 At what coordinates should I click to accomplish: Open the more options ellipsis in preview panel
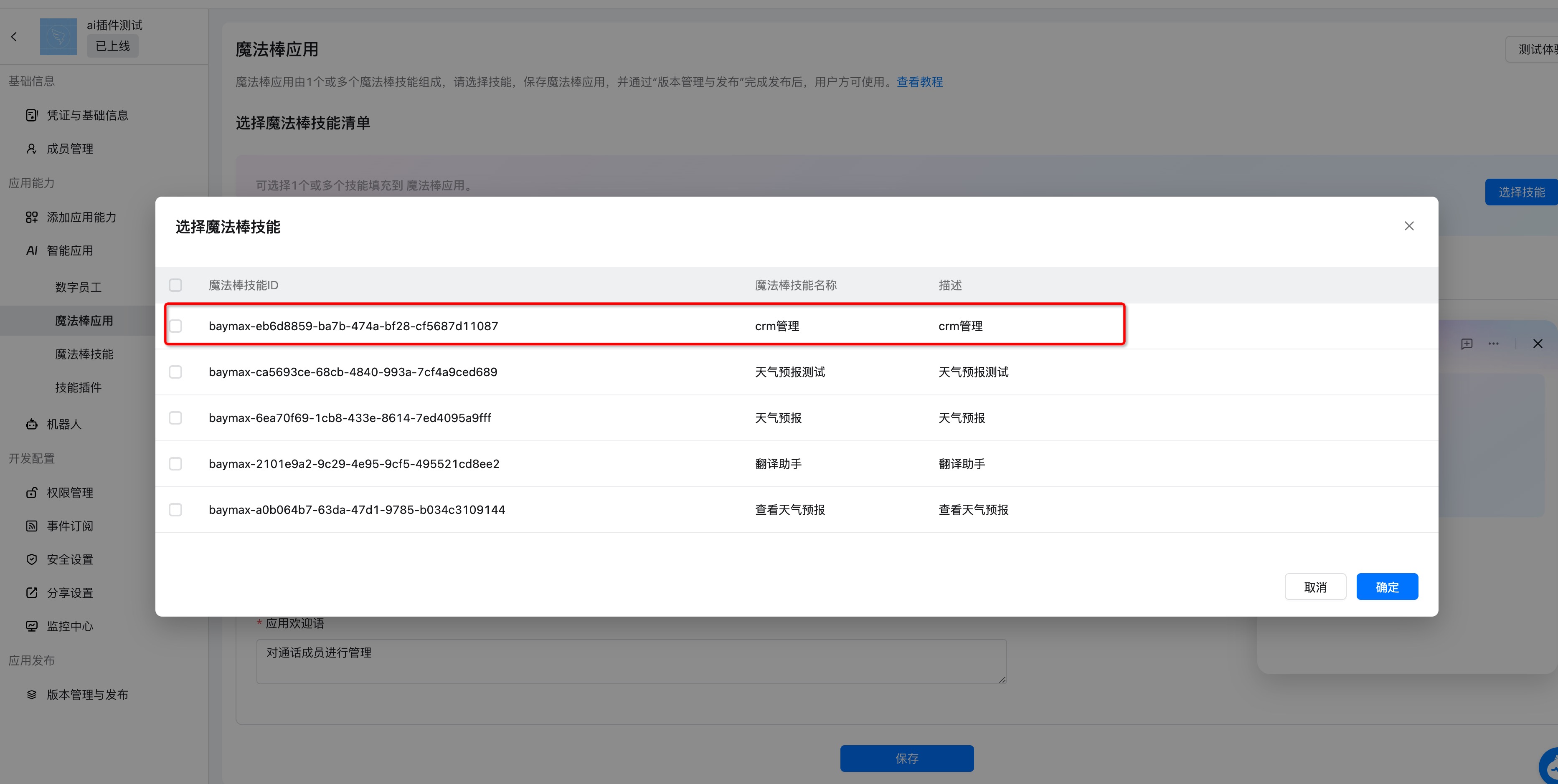pos(1494,344)
